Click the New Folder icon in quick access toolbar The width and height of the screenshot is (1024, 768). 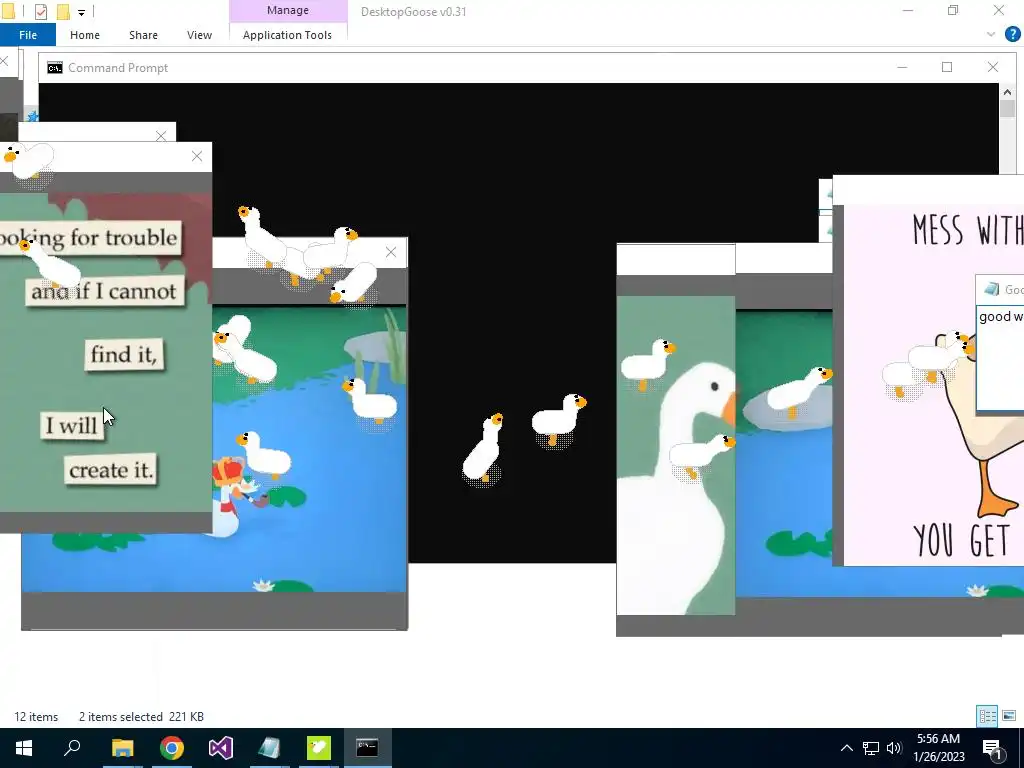(x=63, y=12)
